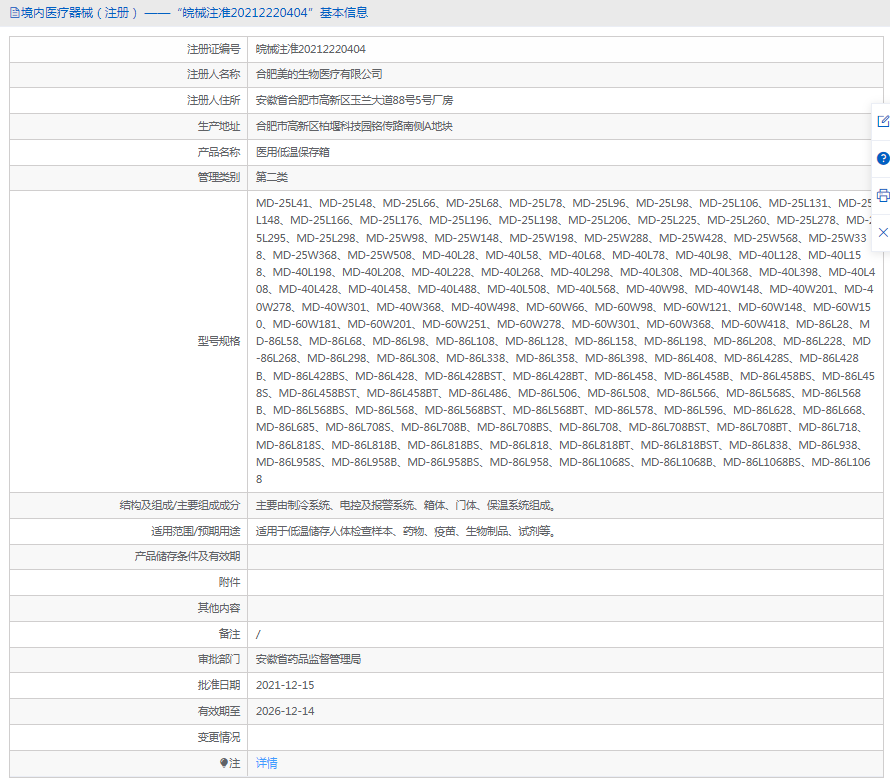Click the 生产地址 label
The height and width of the screenshot is (778, 890).
(219, 127)
